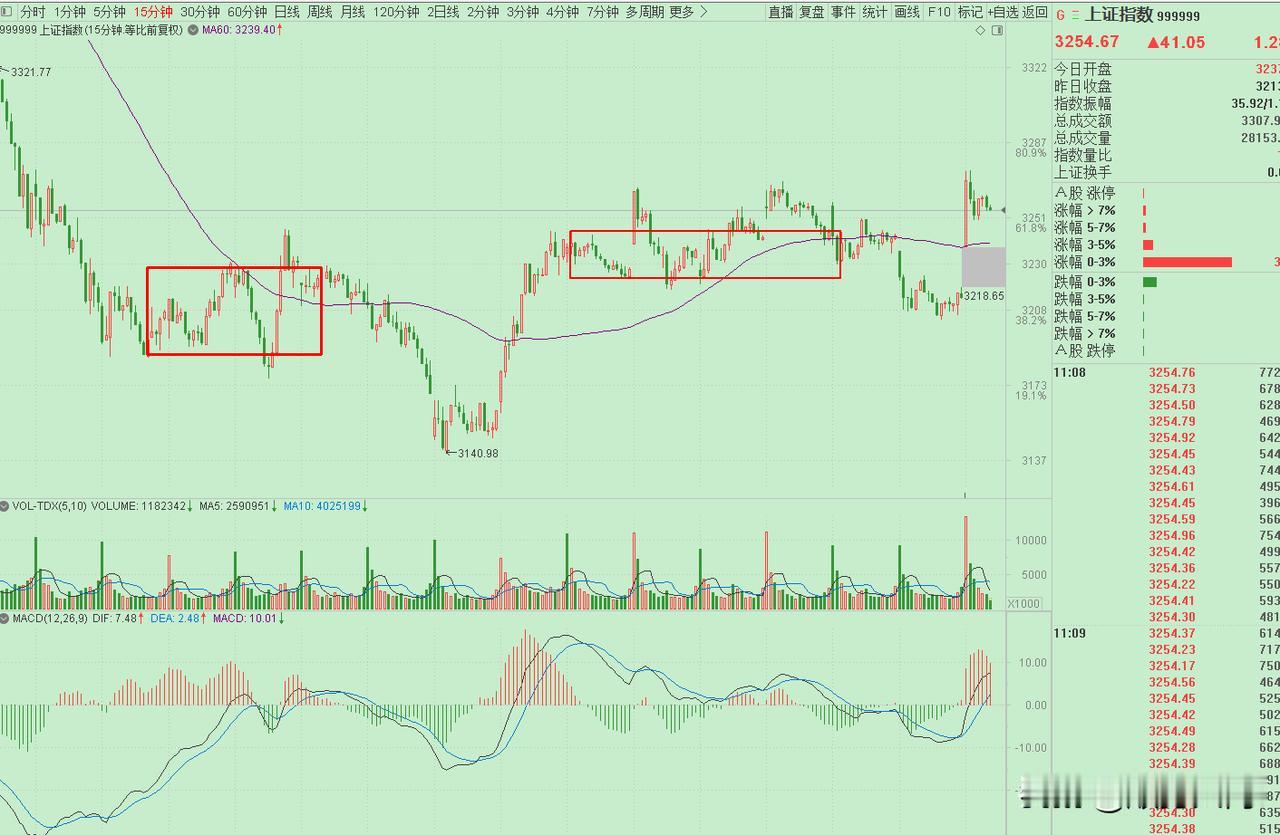Click the X1000 volume unit label
1280x835 pixels.
pyautogui.click(x=1022, y=603)
